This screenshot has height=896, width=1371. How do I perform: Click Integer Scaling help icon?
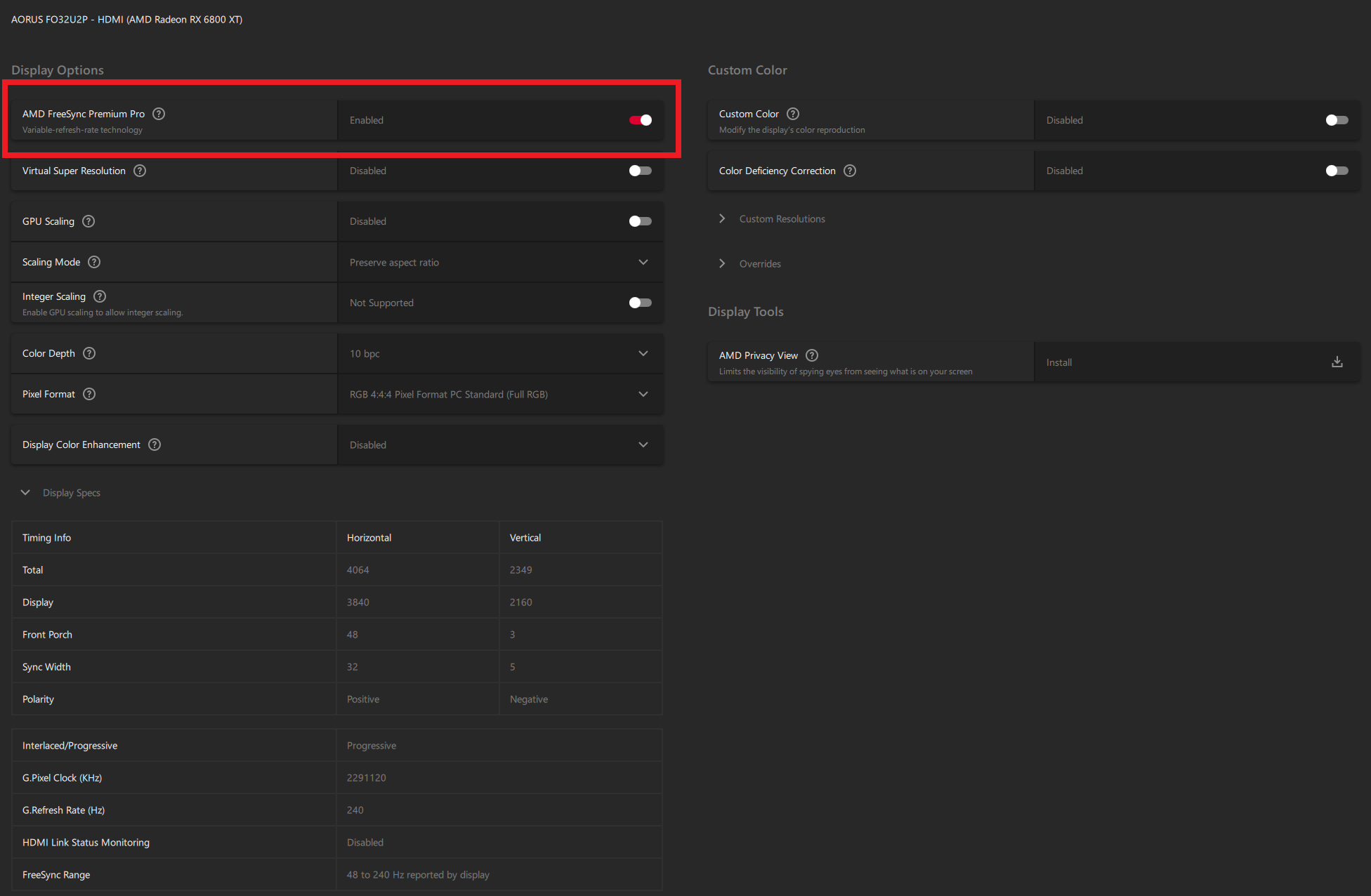click(100, 296)
